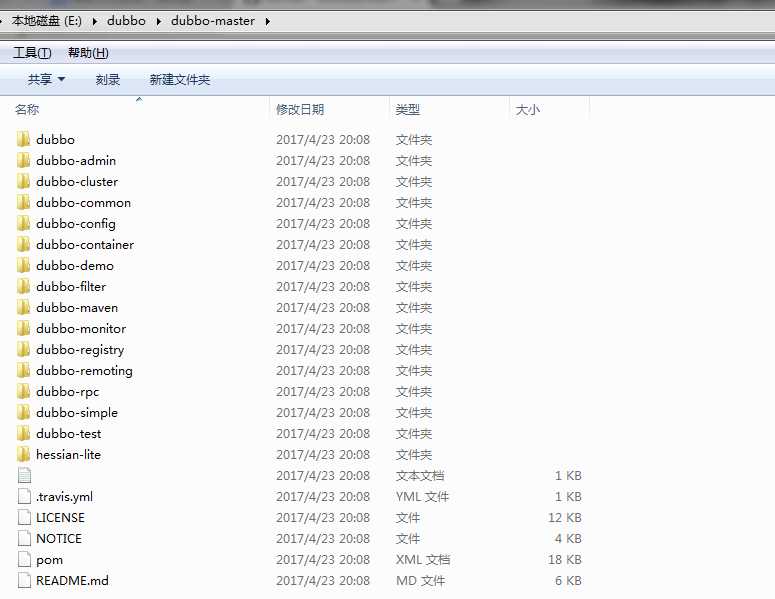Select the dubbo-simple folder icon
This screenshot has height=599, width=775.
pyautogui.click(x=23, y=413)
